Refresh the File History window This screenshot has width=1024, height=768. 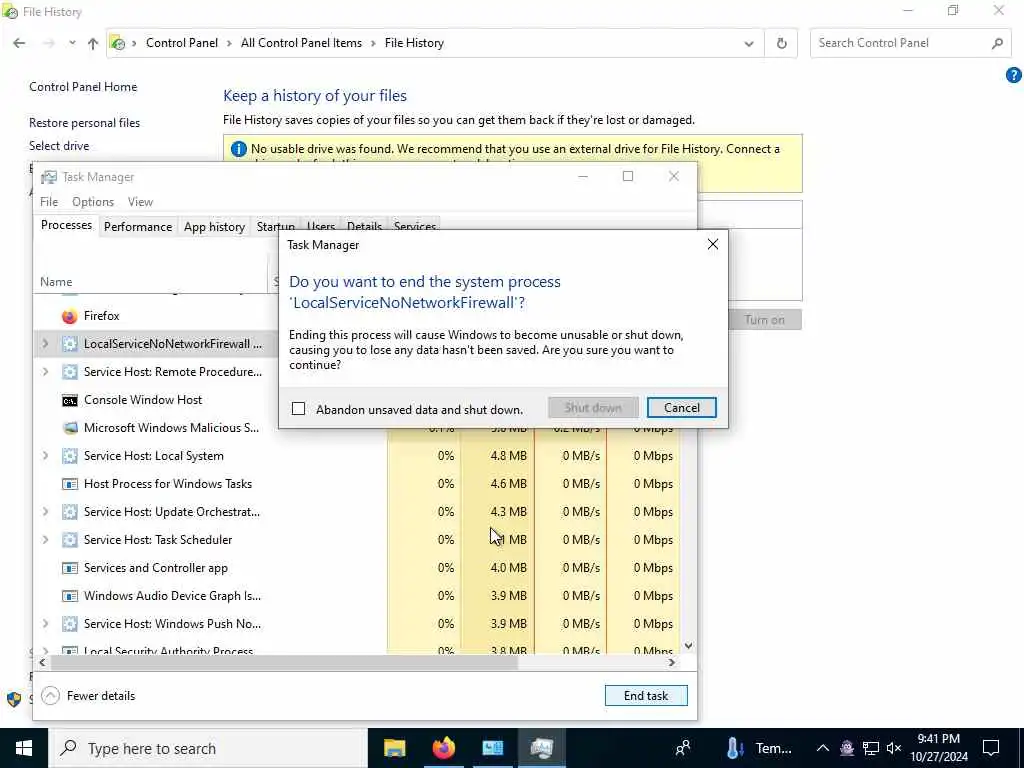(781, 44)
